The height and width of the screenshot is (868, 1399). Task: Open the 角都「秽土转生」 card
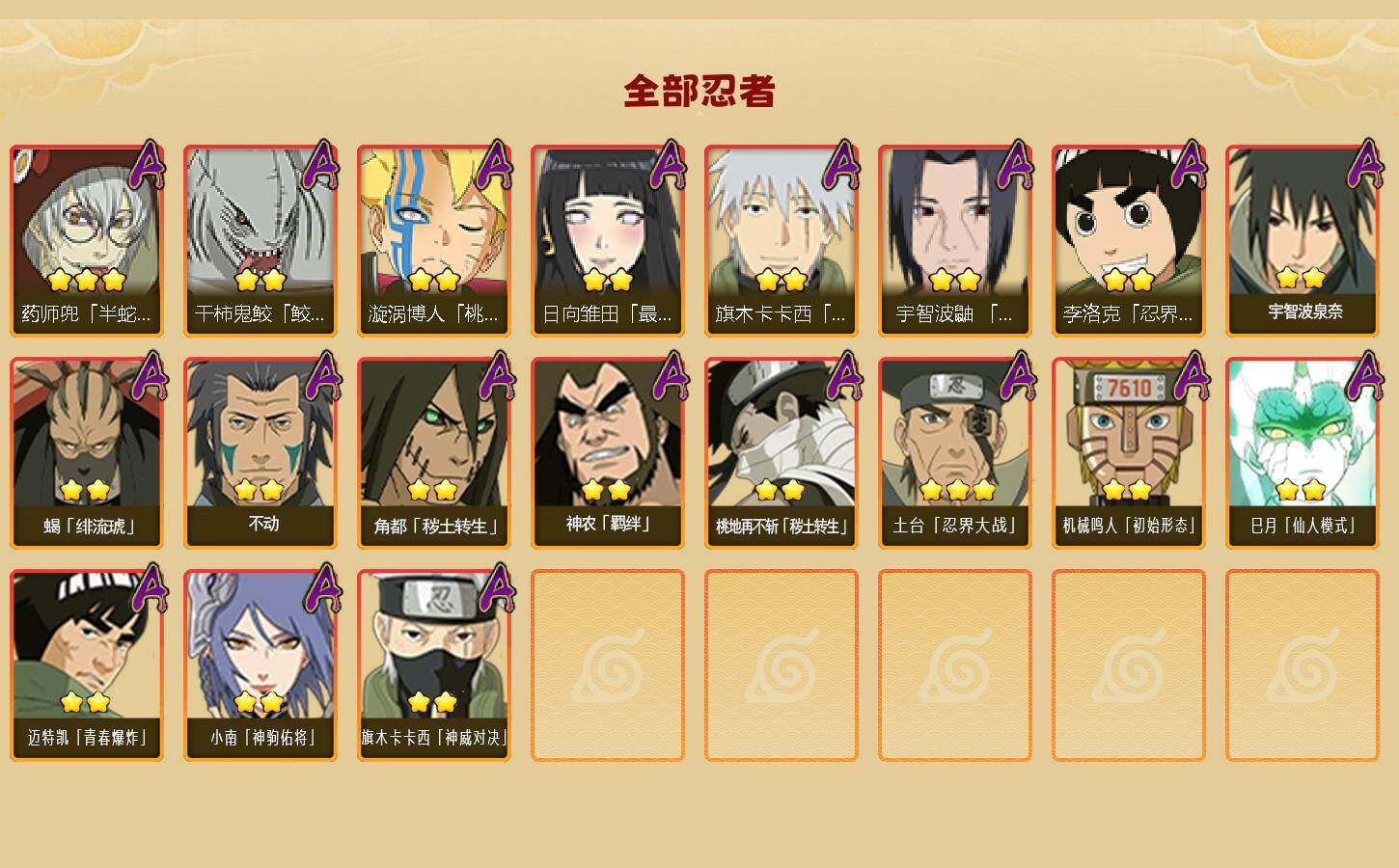(434, 453)
